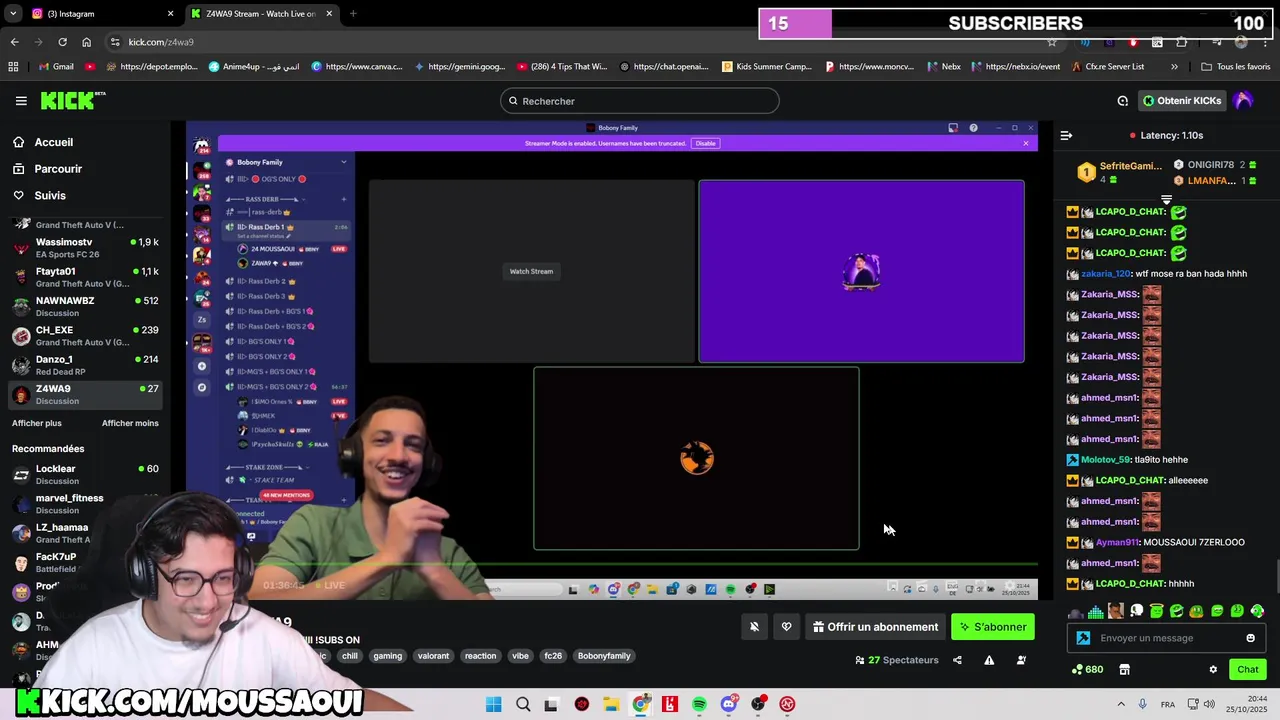Screen dimensions: 1280x720
Task: Open the Tous les favoris folder
Action: pyautogui.click(x=1235, y=67)
